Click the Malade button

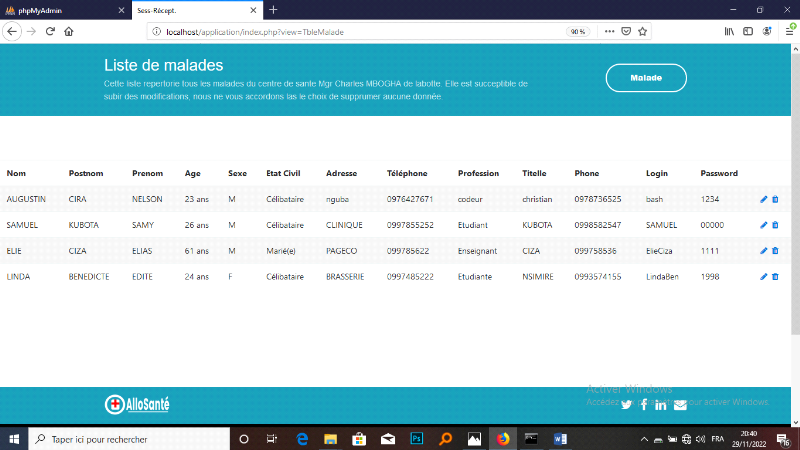646,78
